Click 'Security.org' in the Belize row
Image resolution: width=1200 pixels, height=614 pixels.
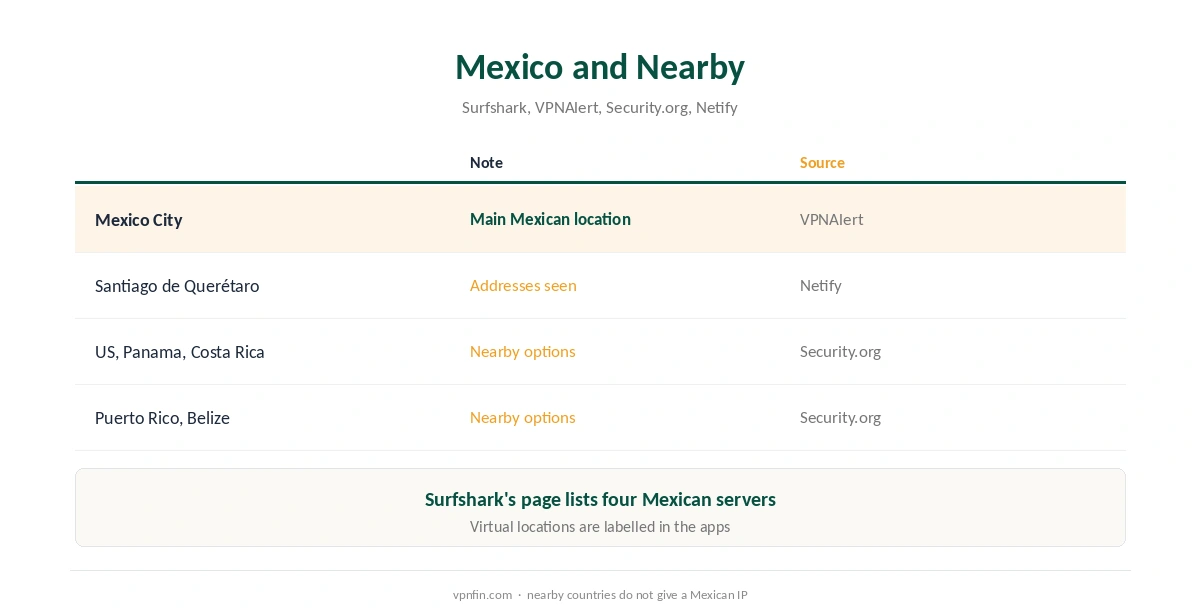(840, 417)
